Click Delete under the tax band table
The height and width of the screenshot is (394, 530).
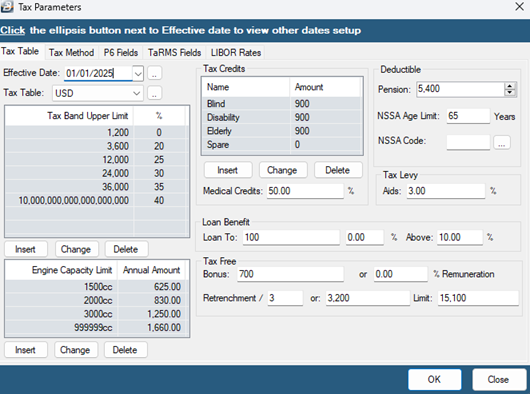[x=126, y=249]
